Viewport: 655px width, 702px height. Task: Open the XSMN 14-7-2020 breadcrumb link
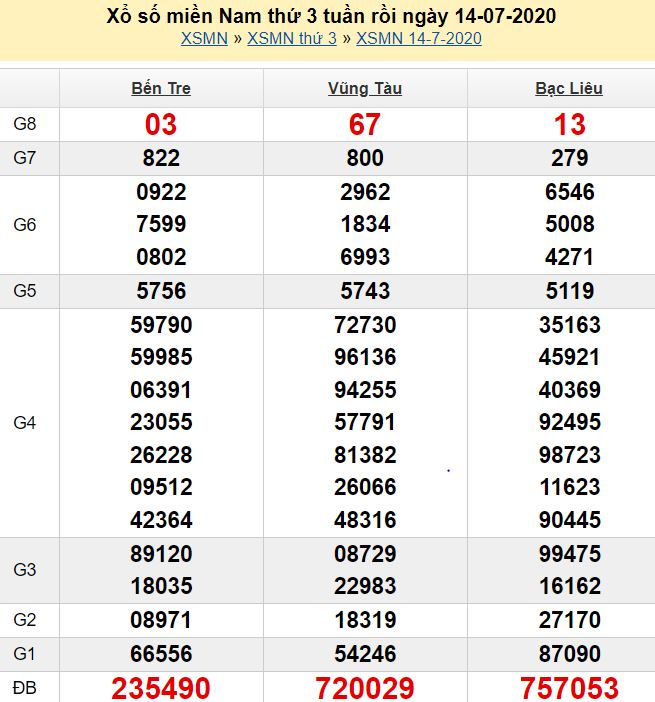click(418, 39)
